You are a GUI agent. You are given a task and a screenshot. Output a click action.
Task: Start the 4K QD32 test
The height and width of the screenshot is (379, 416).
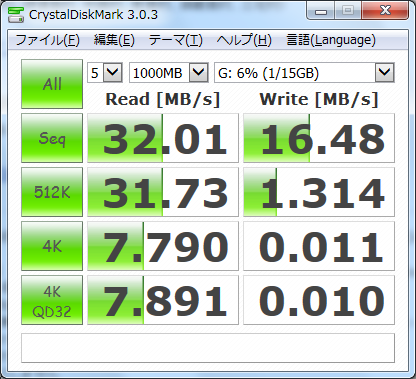[52, 300]
